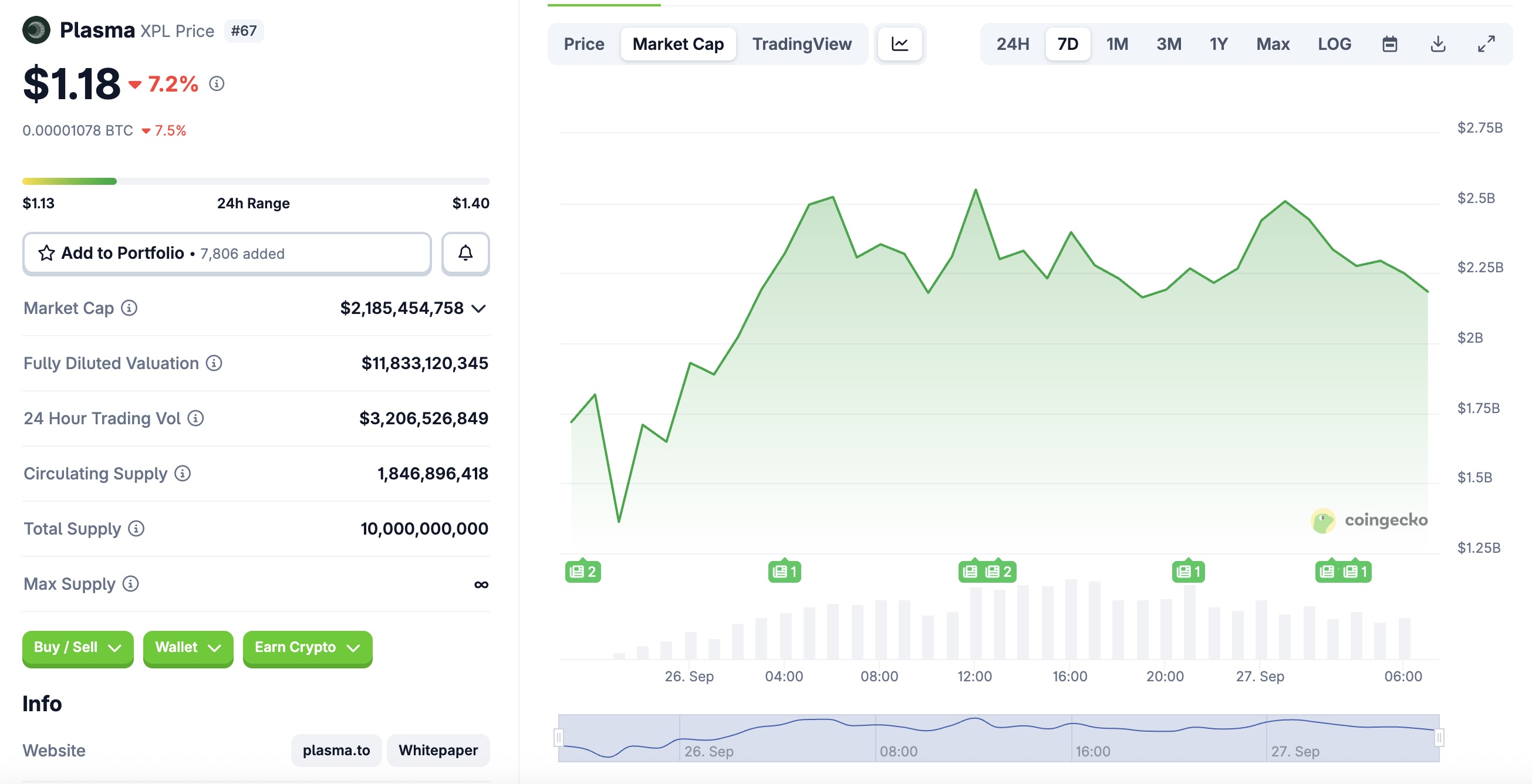
Task: Click the $3,206,526,849 trading volume value
Action: 423,418
